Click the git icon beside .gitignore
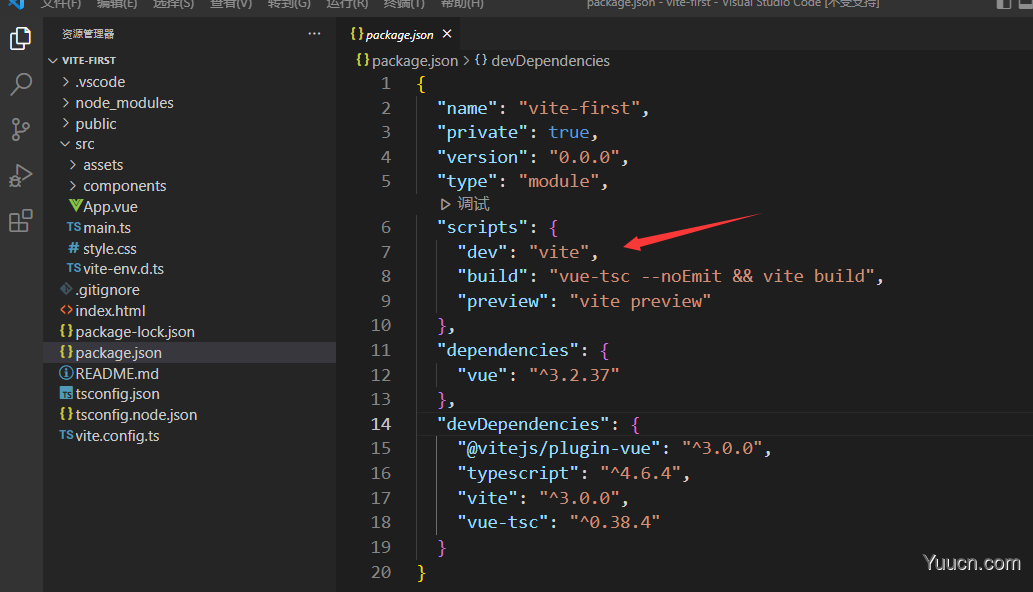The height and width of the screenshot is (592, 1033). pyautogui.click(x=66, y=288)
